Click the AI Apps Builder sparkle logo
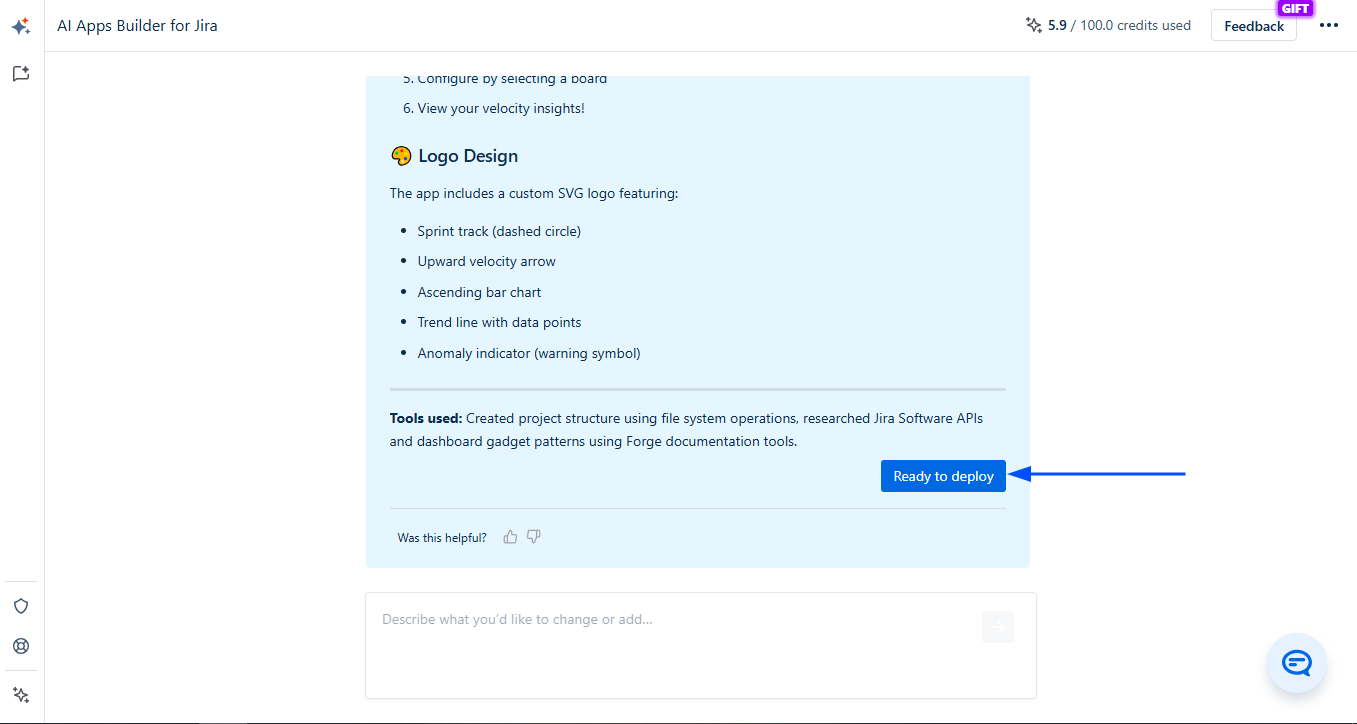The height and width of the screenshot is (724, 1357). [21, 27]
